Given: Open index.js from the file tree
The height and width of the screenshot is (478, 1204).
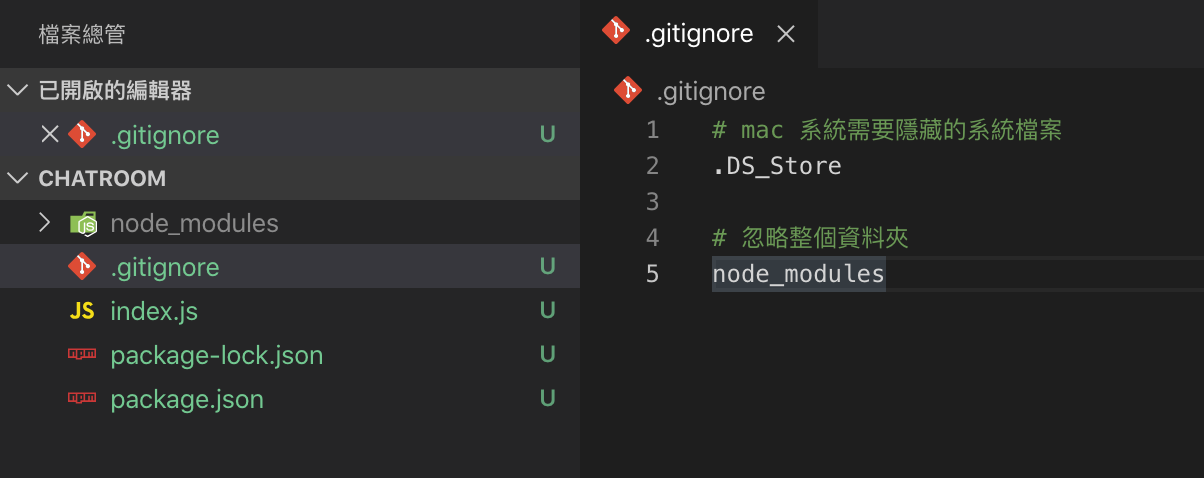Looking at the screenshot, I should tap(154, 311).
